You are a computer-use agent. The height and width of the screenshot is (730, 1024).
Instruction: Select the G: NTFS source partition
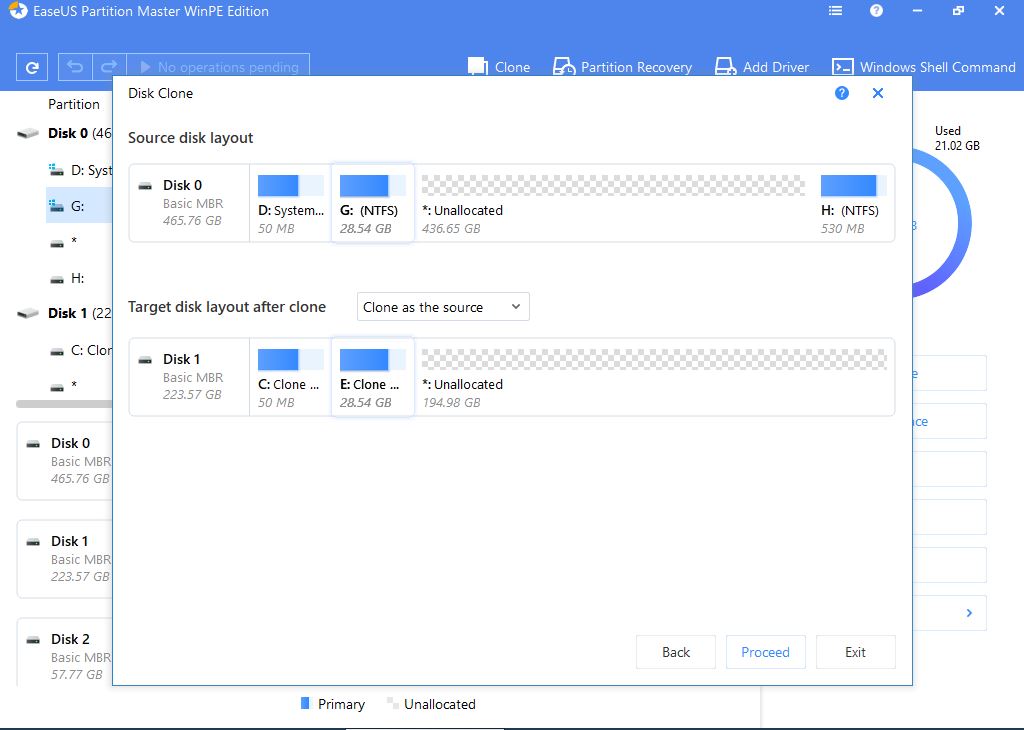372,203
